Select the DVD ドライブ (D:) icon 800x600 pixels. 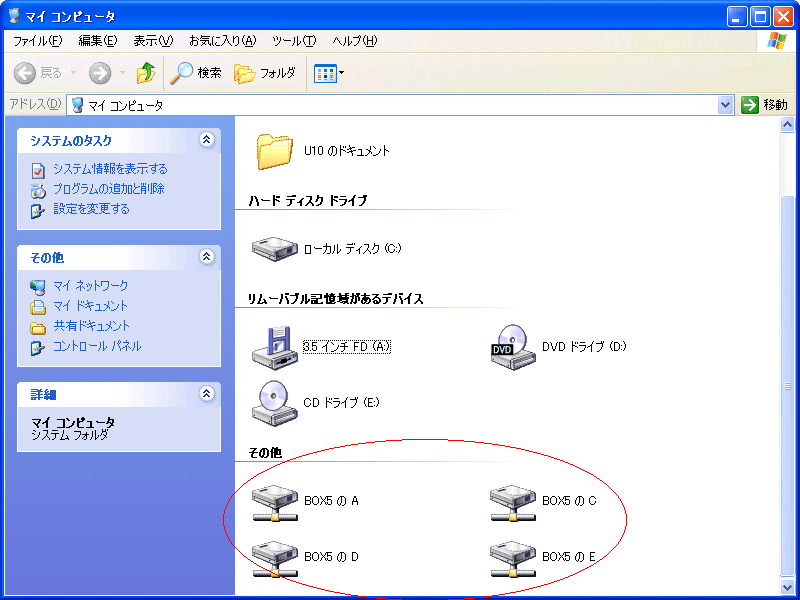pos(513,348)
